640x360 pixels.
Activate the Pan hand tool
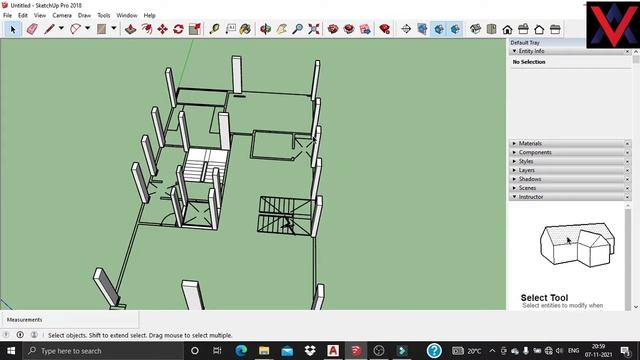click(x=282, y=29)
